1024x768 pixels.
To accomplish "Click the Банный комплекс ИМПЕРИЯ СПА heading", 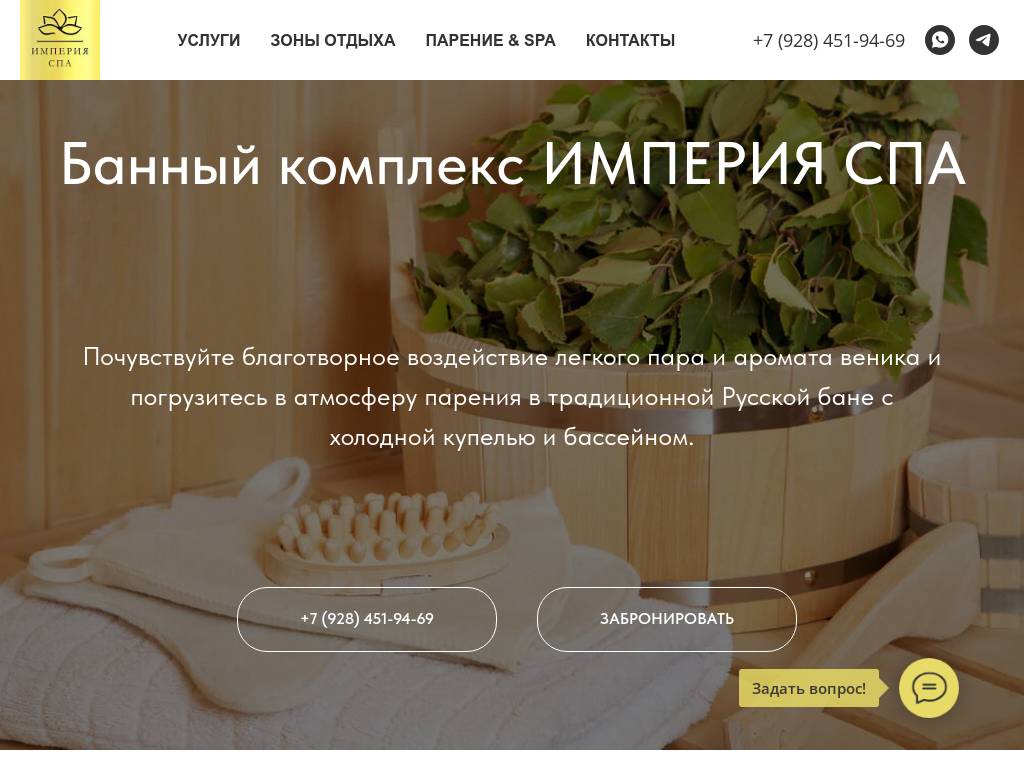I will (513, 163).
